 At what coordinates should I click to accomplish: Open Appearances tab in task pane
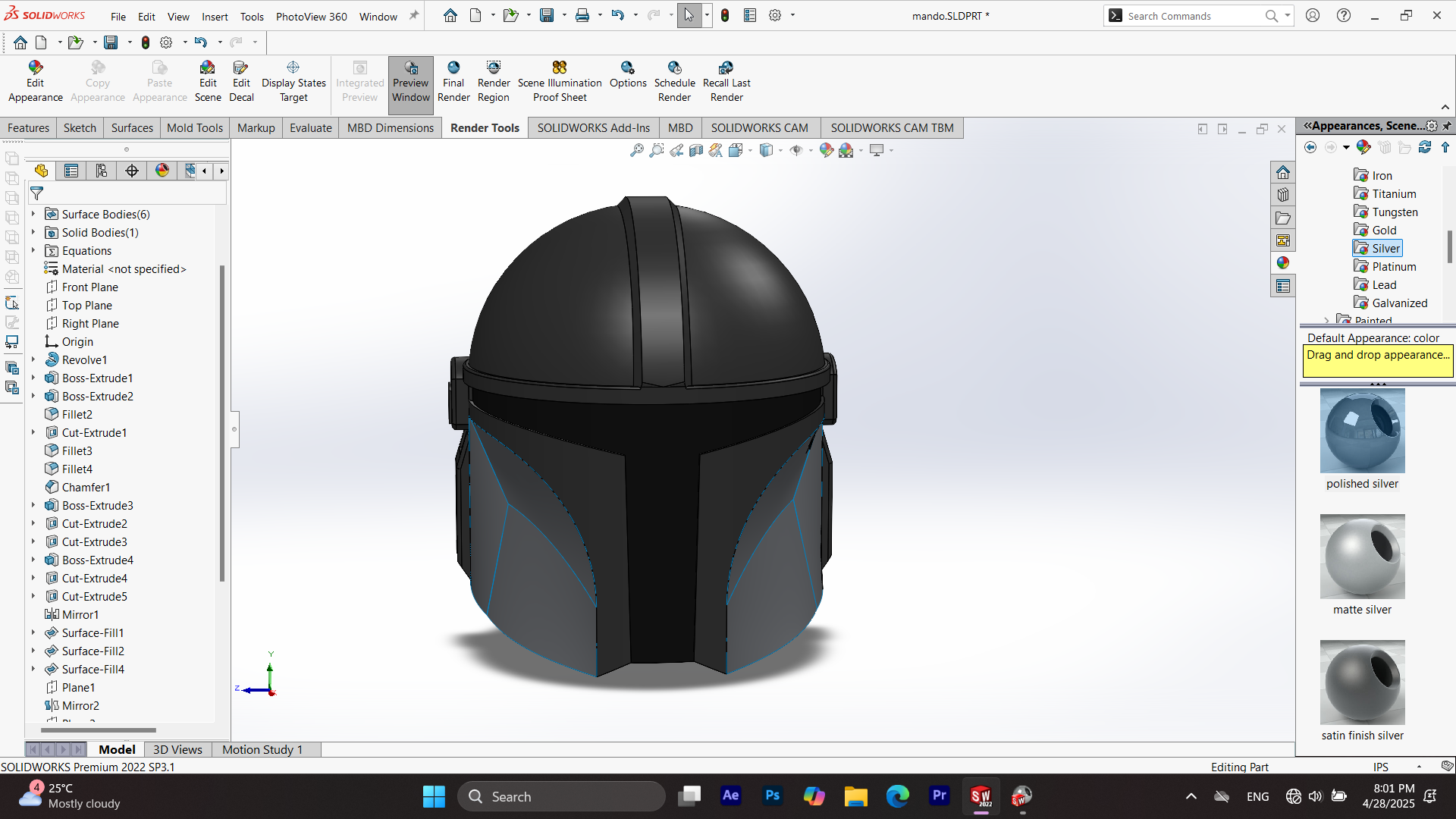(1283, 263)
